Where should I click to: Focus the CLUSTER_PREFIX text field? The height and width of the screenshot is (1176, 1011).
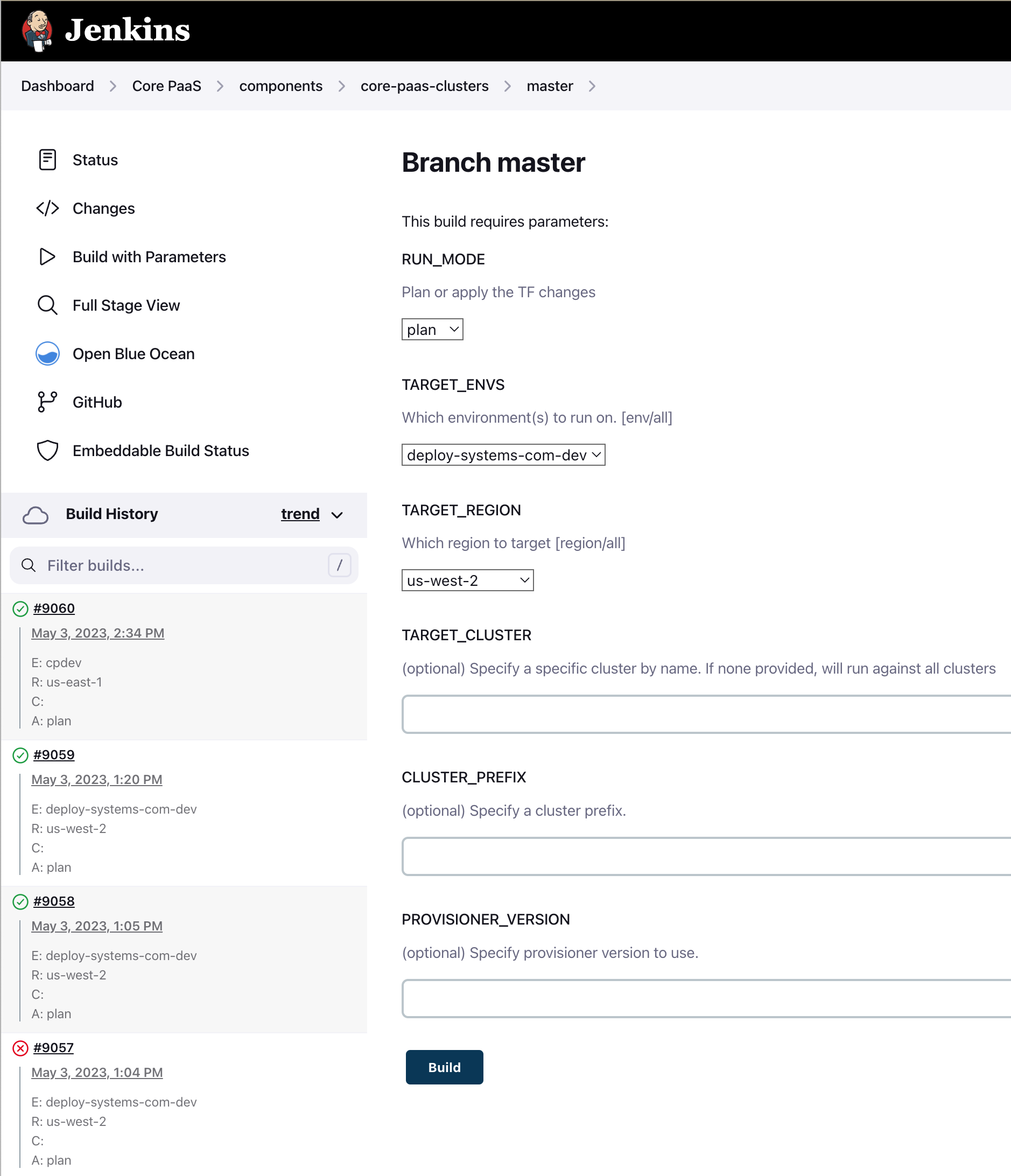706,857
